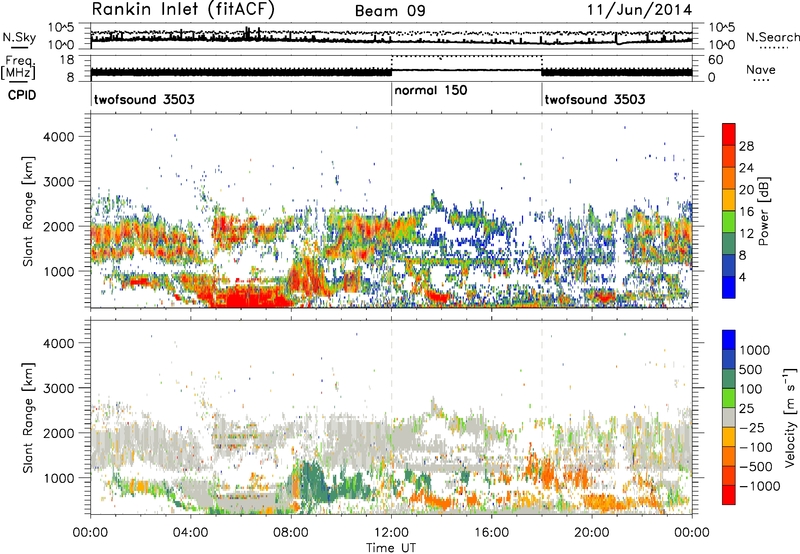This screenshot has height=554, width=800.
Task: Click the 'normal 150' CPID label
Action: pyautogui.click(x=431, y=90)
